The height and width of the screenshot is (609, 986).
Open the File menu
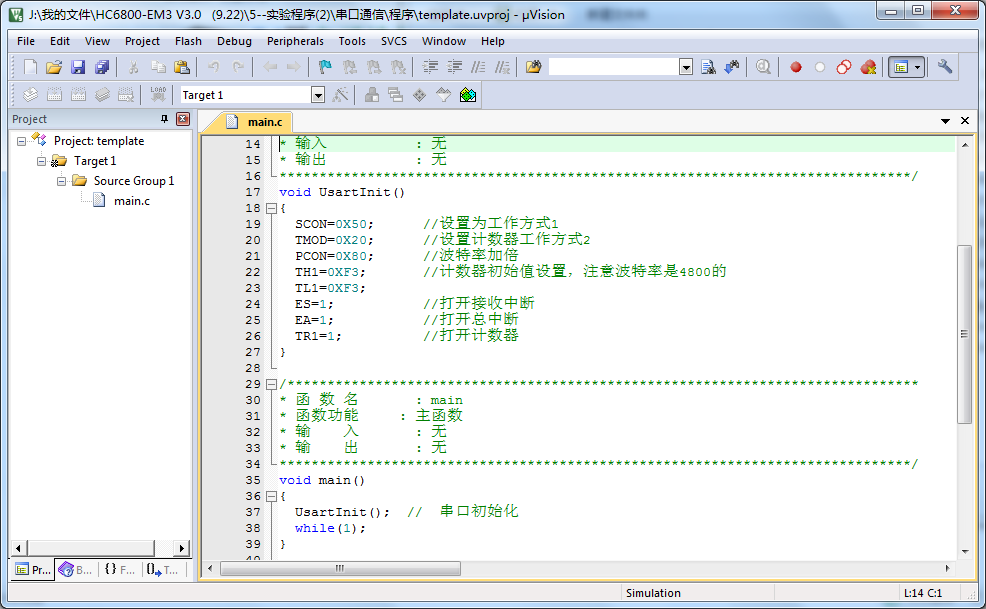pyautogui.click(x=26, y=41)
